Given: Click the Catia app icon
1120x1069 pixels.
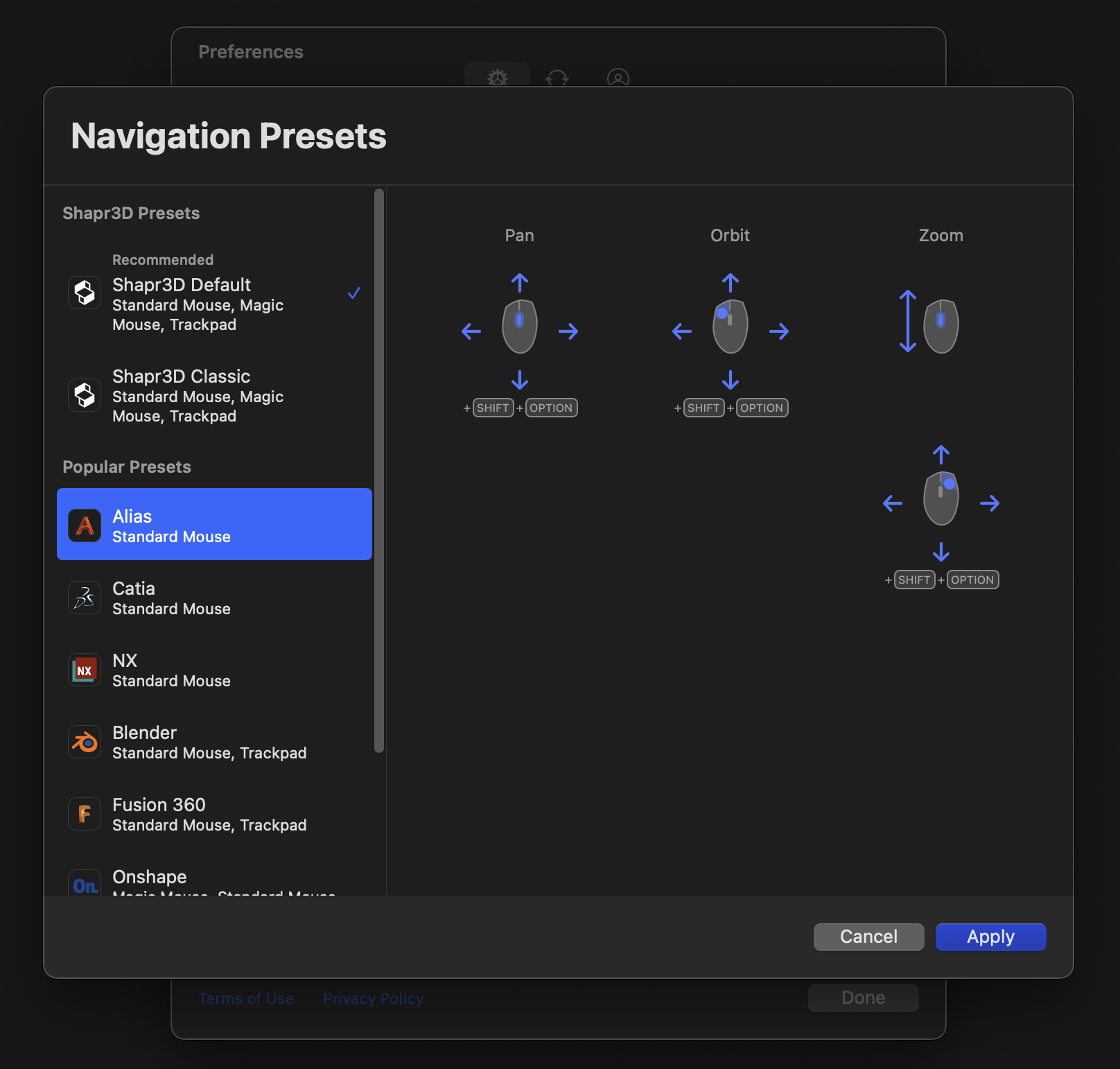Looking at the screenshot, I should (85, 598).
